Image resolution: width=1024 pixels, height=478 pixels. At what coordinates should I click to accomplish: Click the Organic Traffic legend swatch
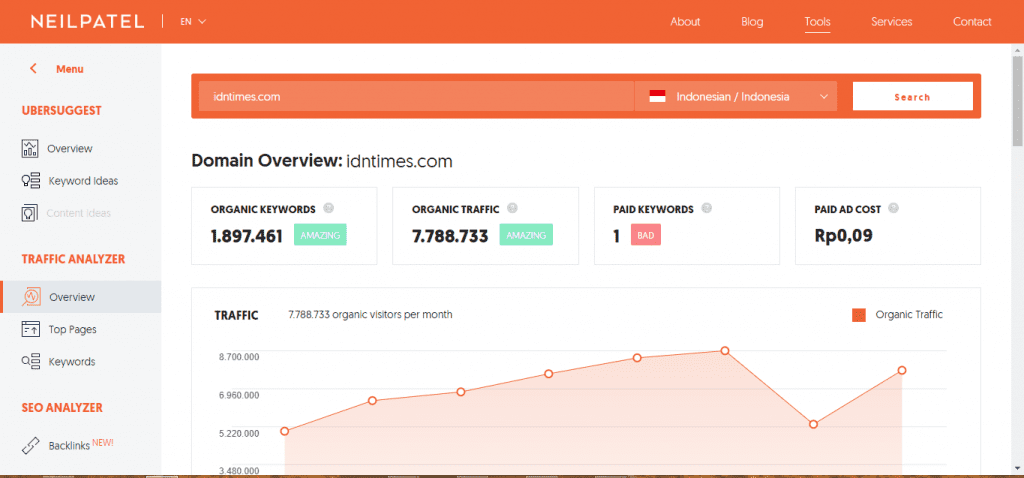(x=859, y=315)
